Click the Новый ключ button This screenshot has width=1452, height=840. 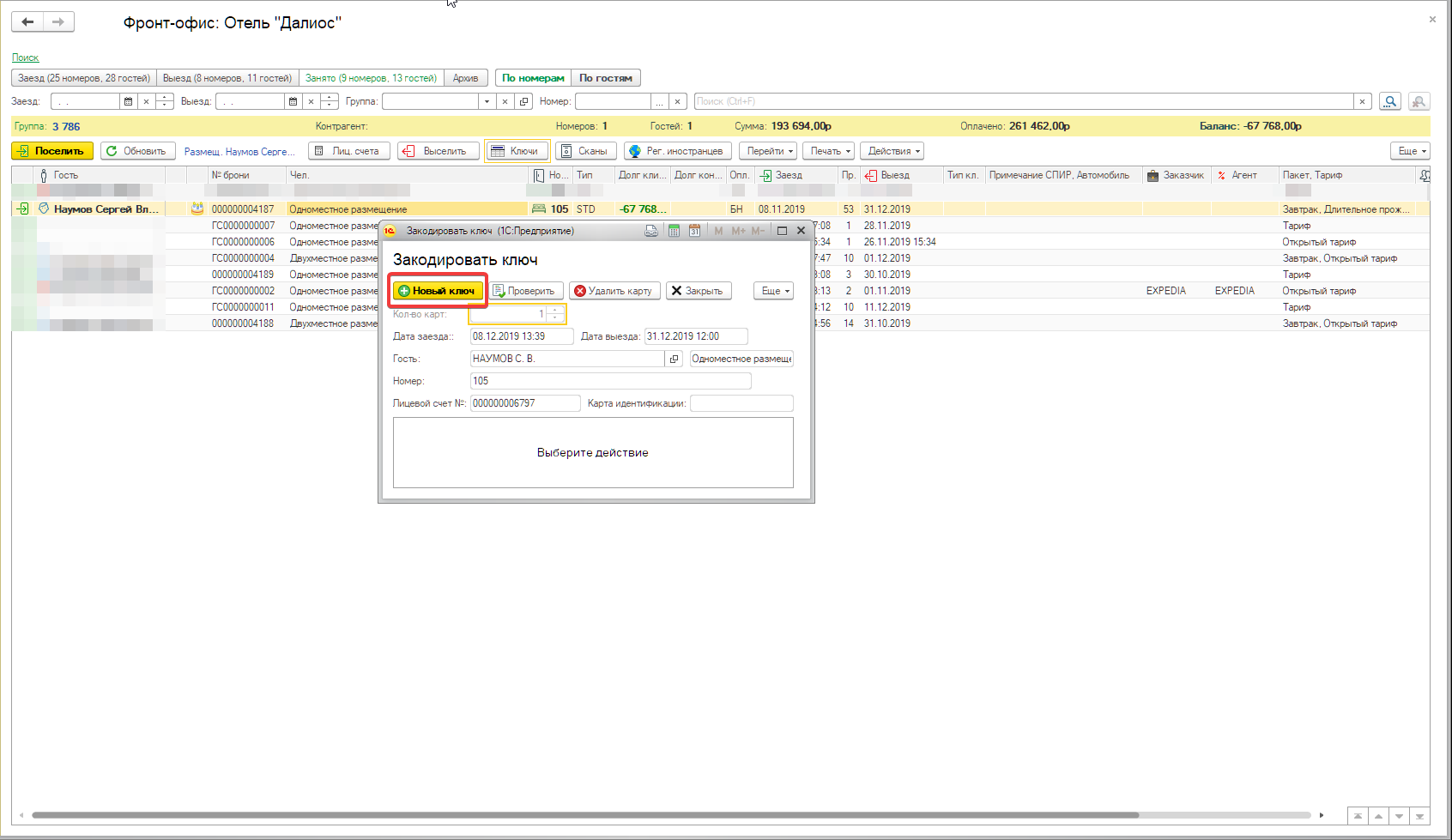[438, 291]
